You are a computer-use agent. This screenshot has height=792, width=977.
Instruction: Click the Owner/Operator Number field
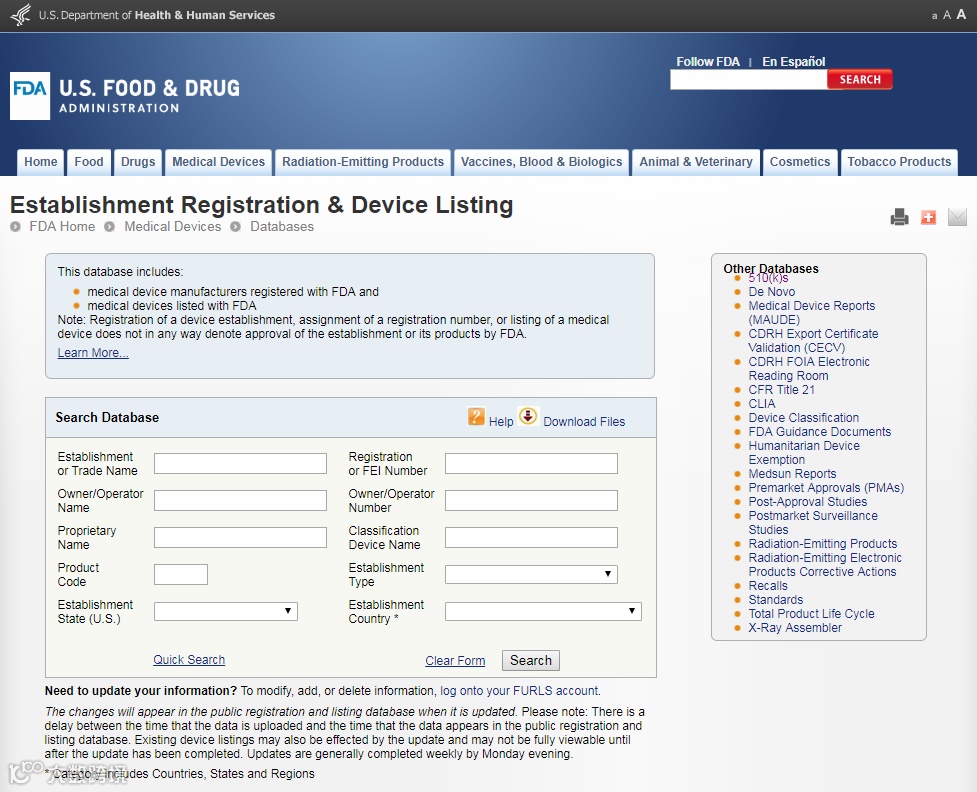pos(531,500)
